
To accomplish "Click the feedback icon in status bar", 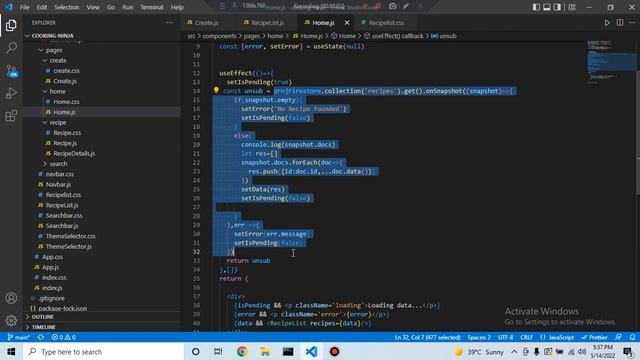I will [619, 337].
